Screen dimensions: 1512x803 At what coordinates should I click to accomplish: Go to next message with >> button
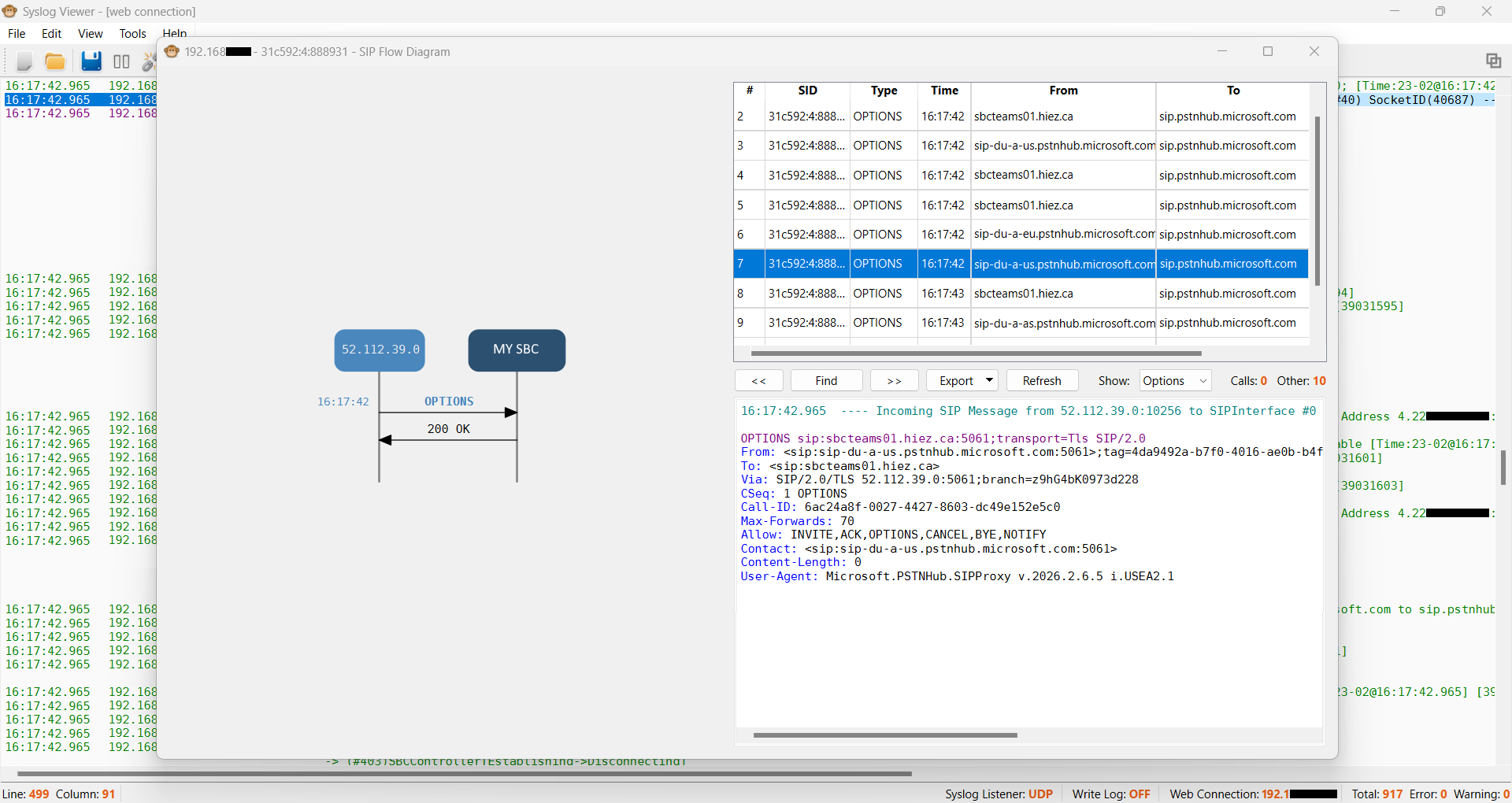coord(894,381)
